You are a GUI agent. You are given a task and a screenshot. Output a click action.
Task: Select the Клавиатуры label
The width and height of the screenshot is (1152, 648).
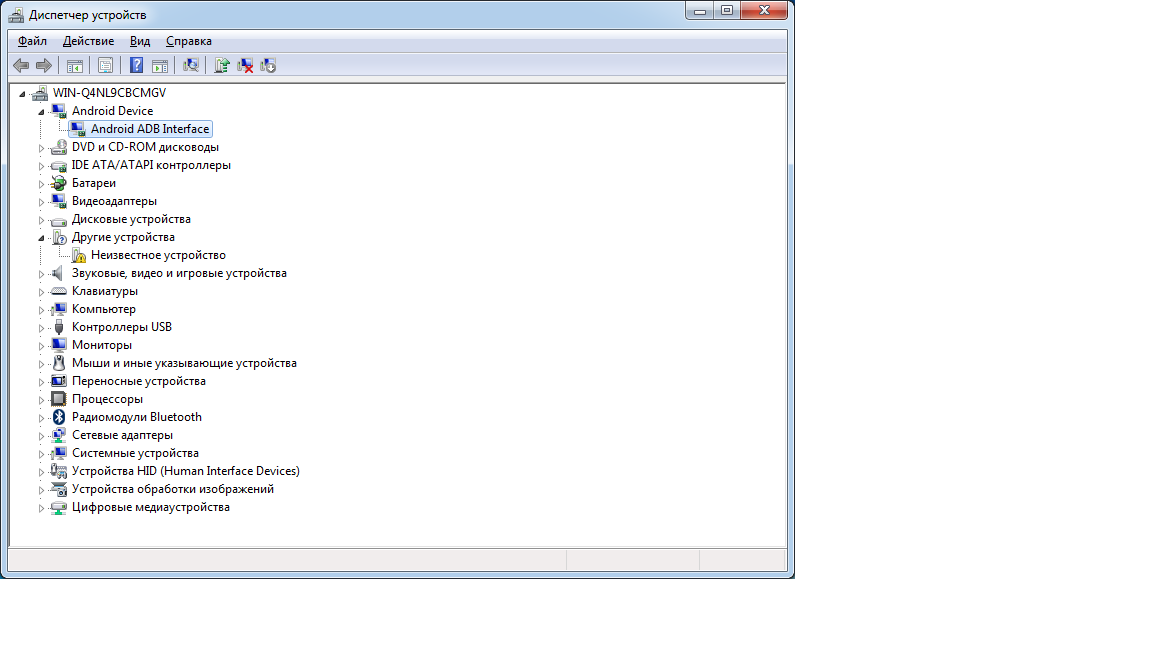point(105,291)
